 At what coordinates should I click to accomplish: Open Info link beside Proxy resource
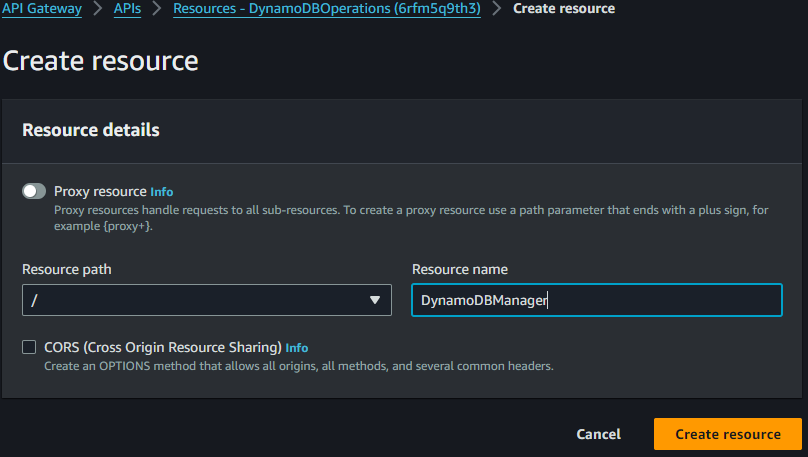coord(162,192)
